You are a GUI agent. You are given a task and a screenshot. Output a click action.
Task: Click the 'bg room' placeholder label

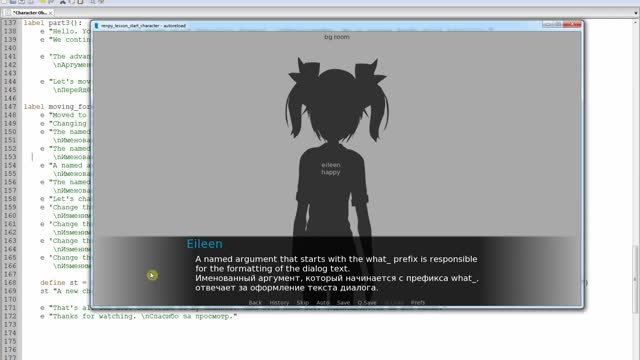coord(337,37)
